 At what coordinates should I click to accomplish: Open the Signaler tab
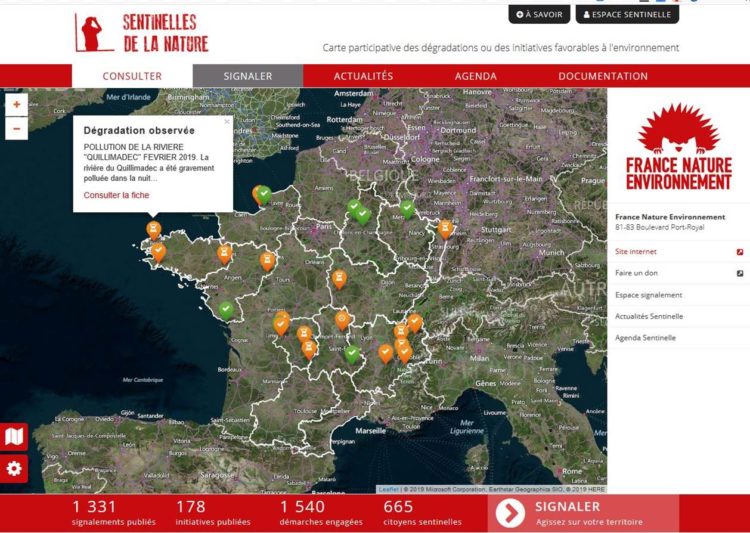click(247, 76)
